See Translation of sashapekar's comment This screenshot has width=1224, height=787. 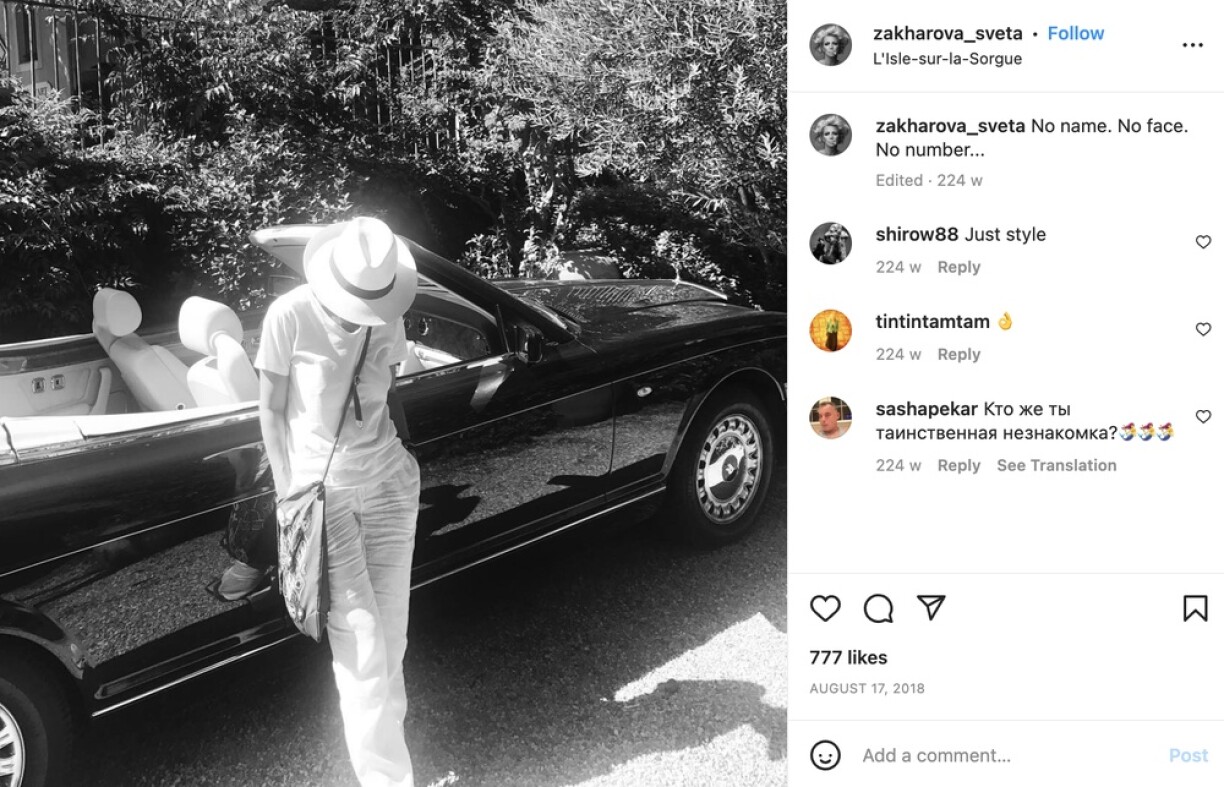(1057, 465)
